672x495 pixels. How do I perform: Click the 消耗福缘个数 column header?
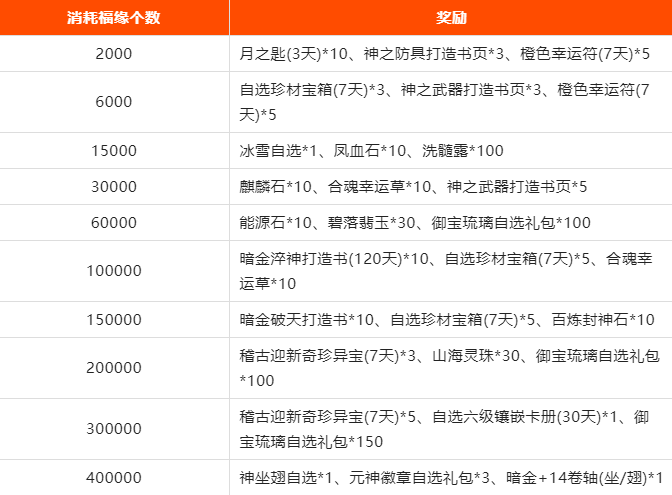114,18
